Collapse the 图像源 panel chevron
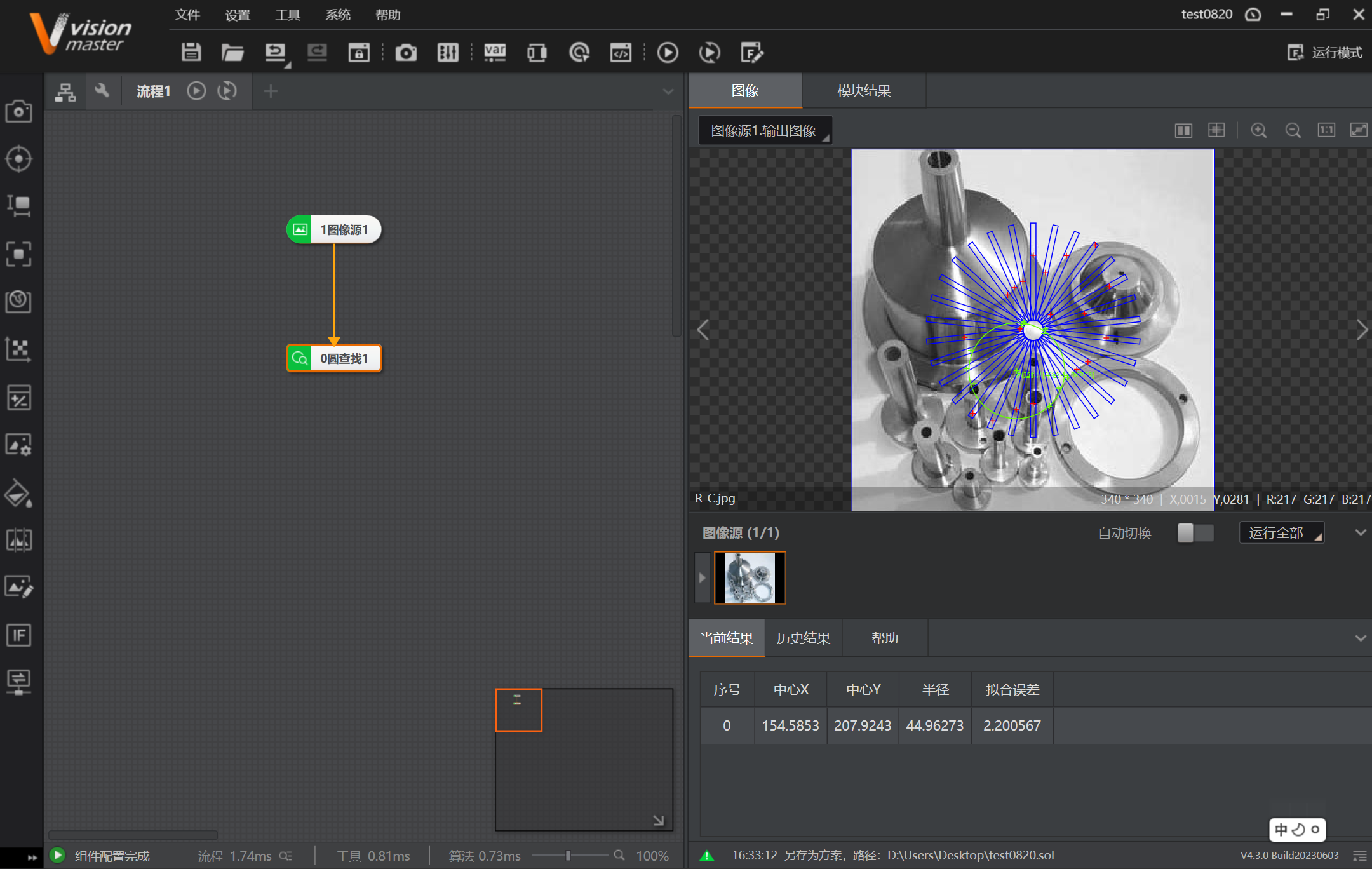1372x869 pixels. pyautogui.click(x=1360, y=532)
